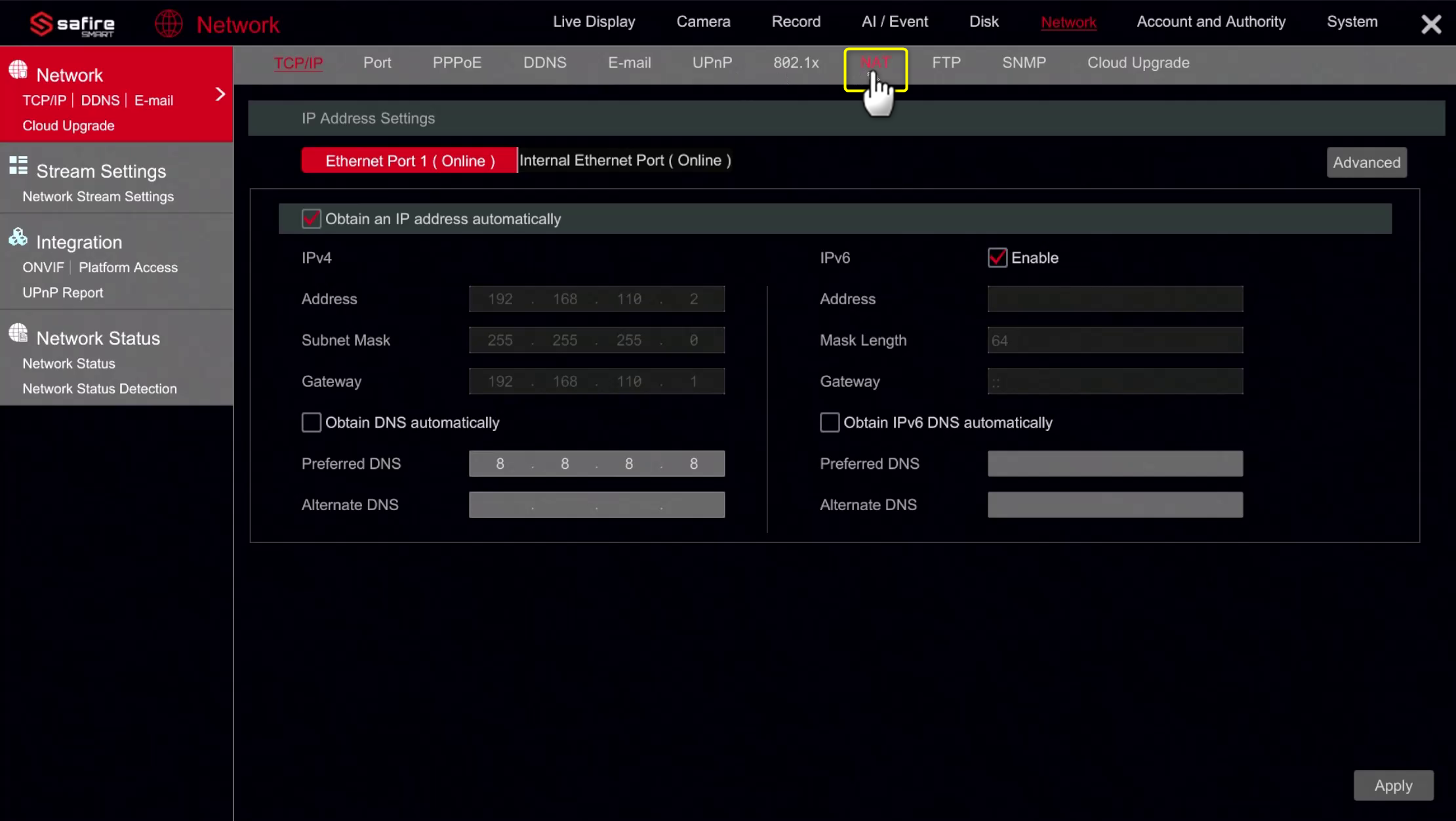Enable Obtain IPv6 DNS automatically
The width and height of the screenshot is (1456, 821).
[830, 422]
